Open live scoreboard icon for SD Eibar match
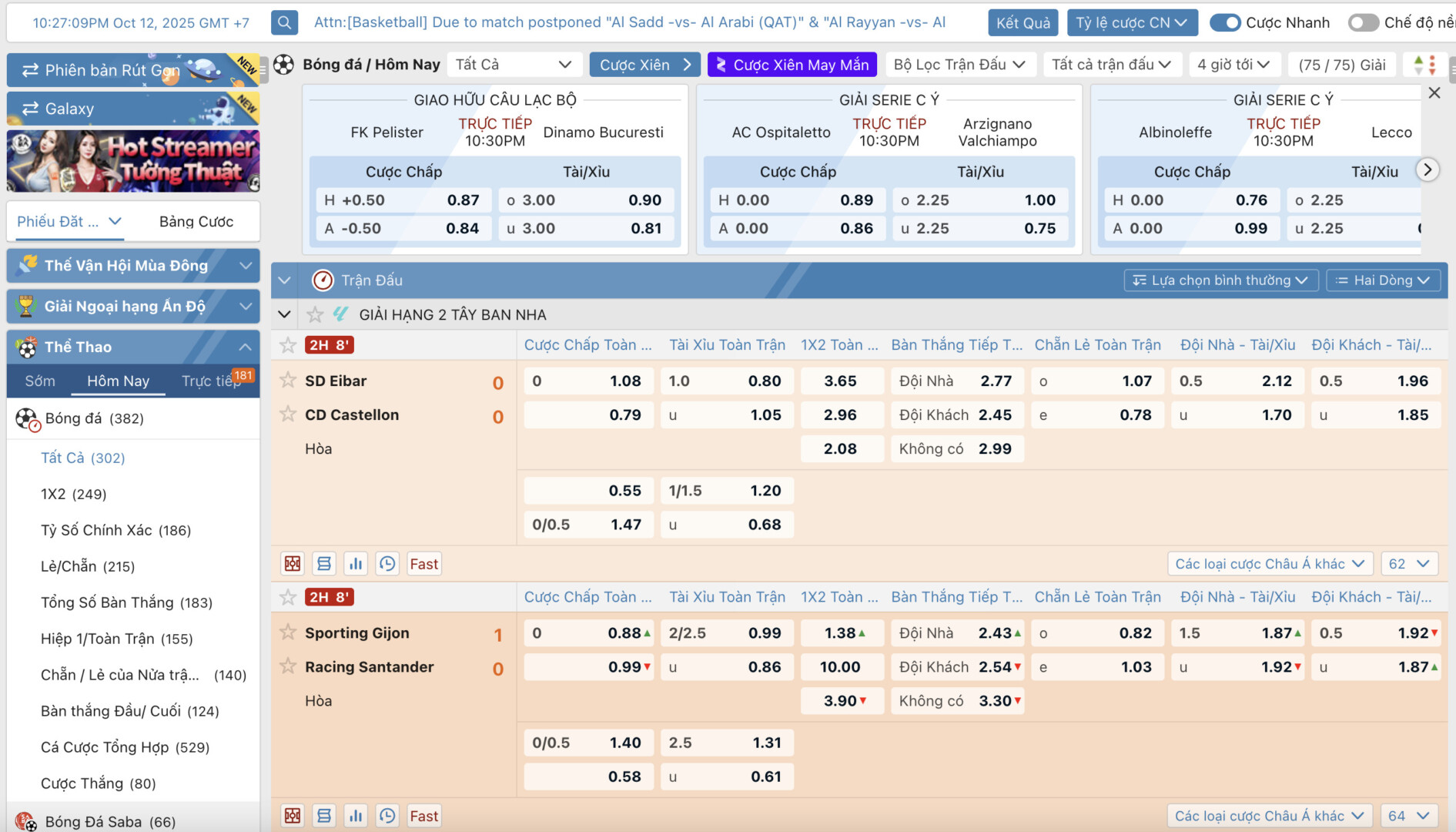 point(293,564)
